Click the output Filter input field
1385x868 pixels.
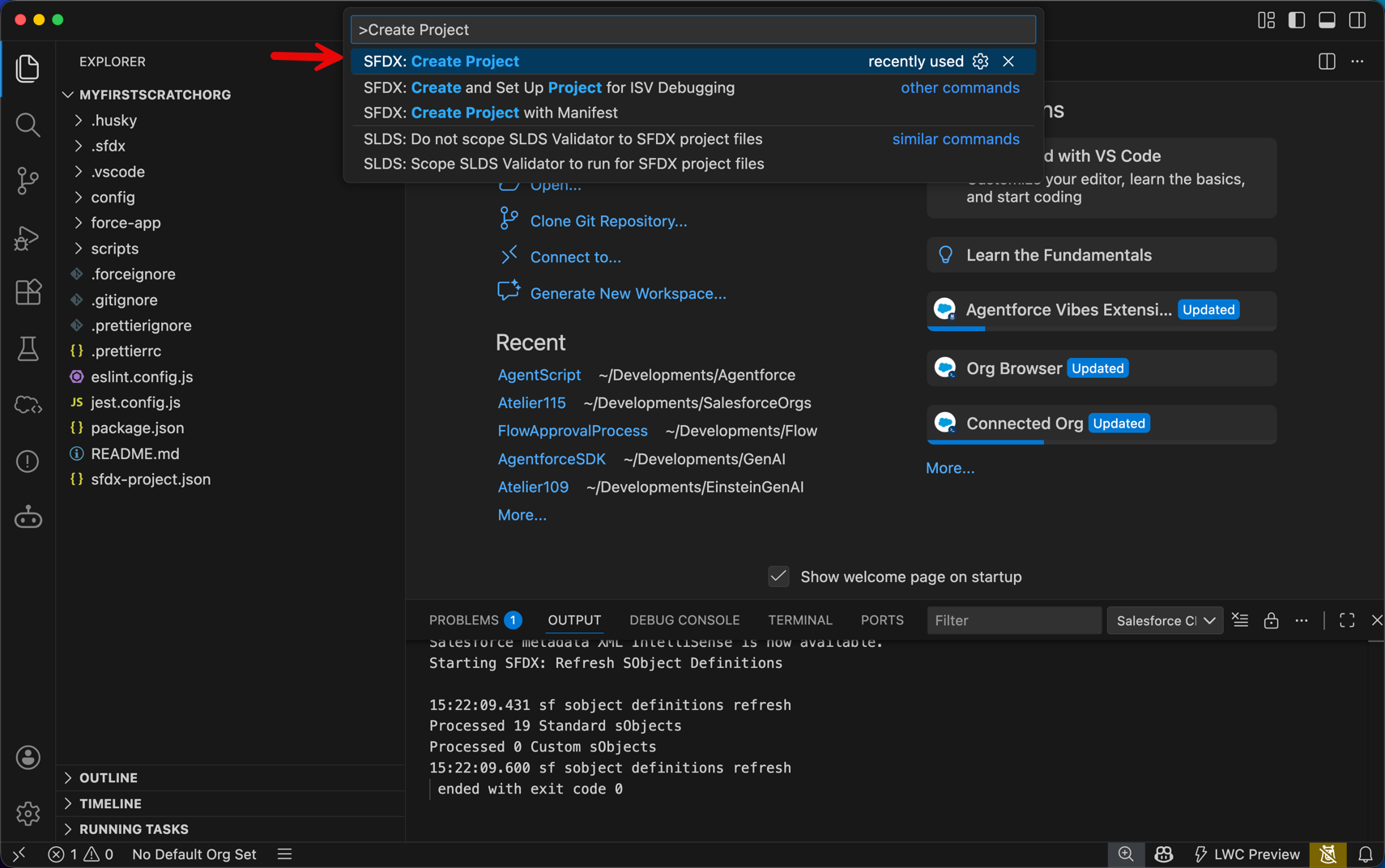pyautogui.click(x=1012, y=620)
